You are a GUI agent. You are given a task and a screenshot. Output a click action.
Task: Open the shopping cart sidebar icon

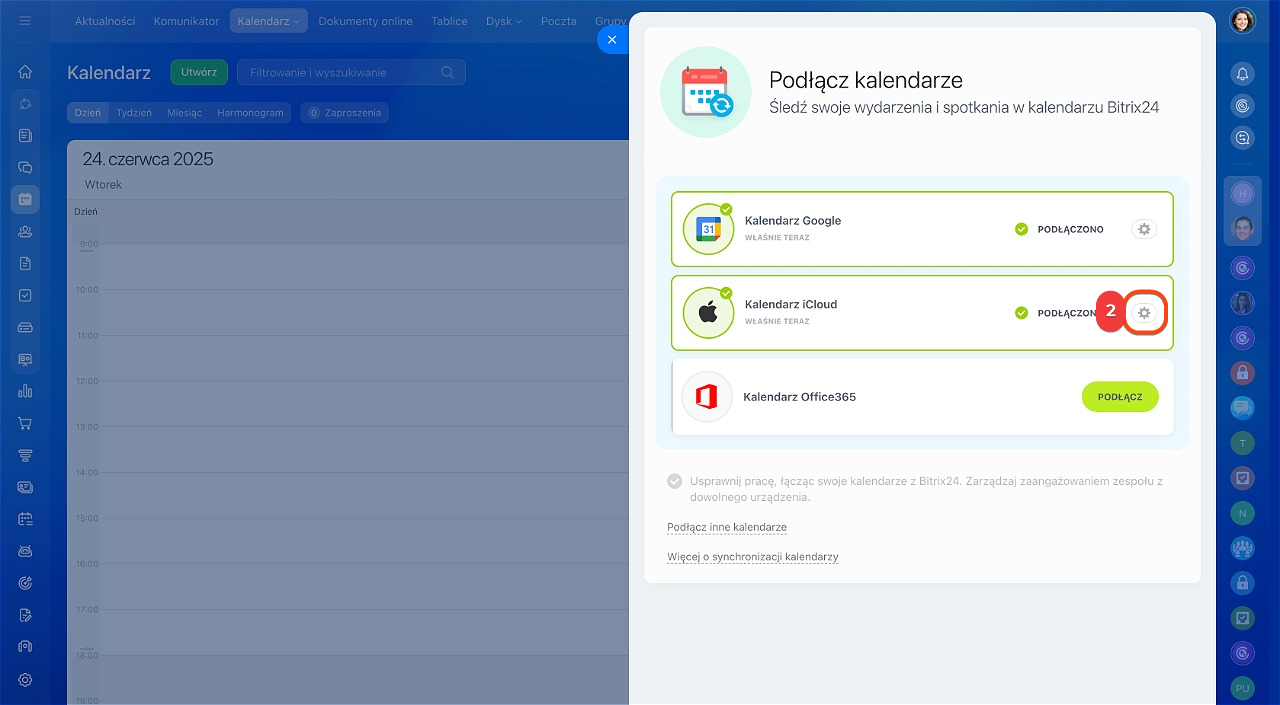pos(25,423)
